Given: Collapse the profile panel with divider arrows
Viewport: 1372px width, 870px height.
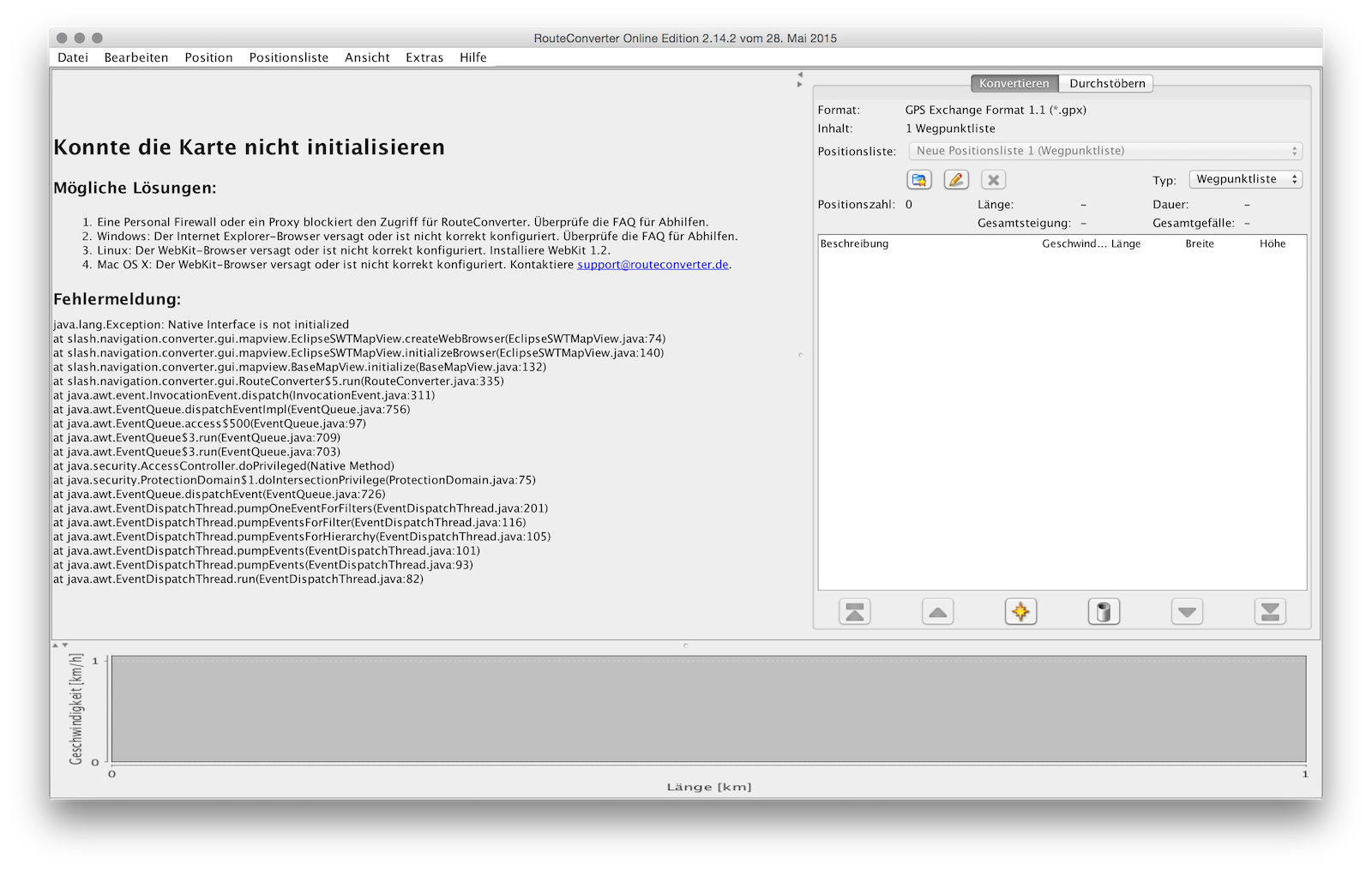Looking at the screenshot, I should (64, 645).
